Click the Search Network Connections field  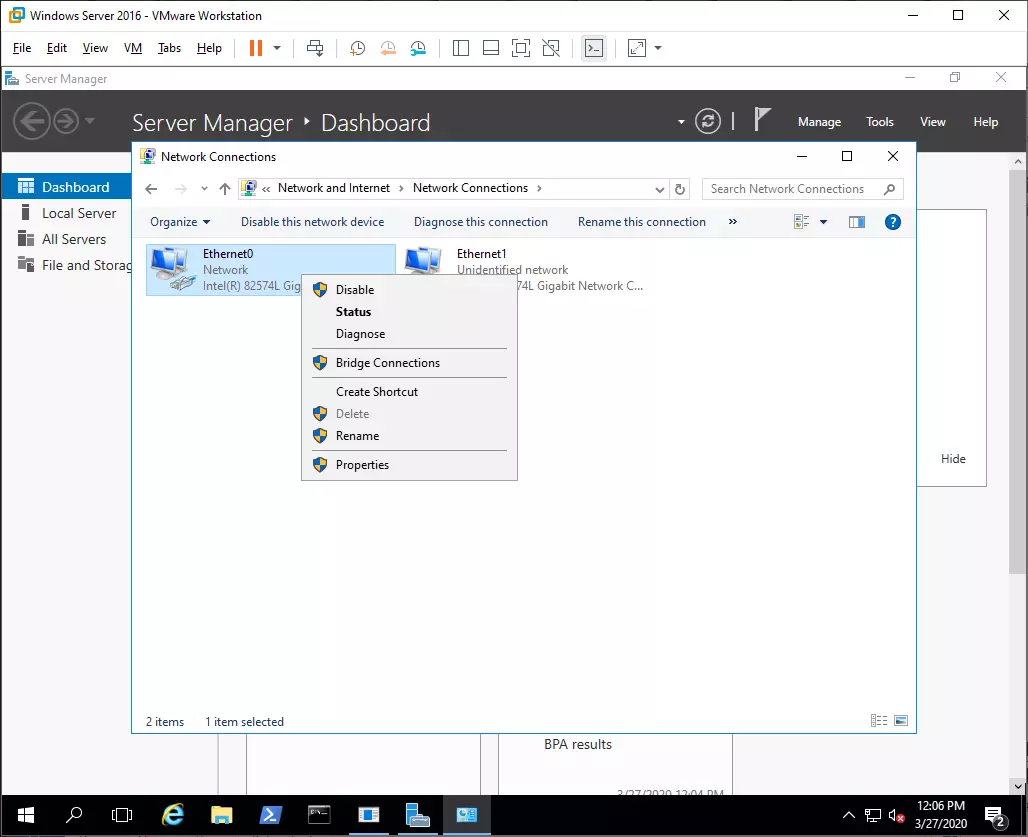click(802, 189)
